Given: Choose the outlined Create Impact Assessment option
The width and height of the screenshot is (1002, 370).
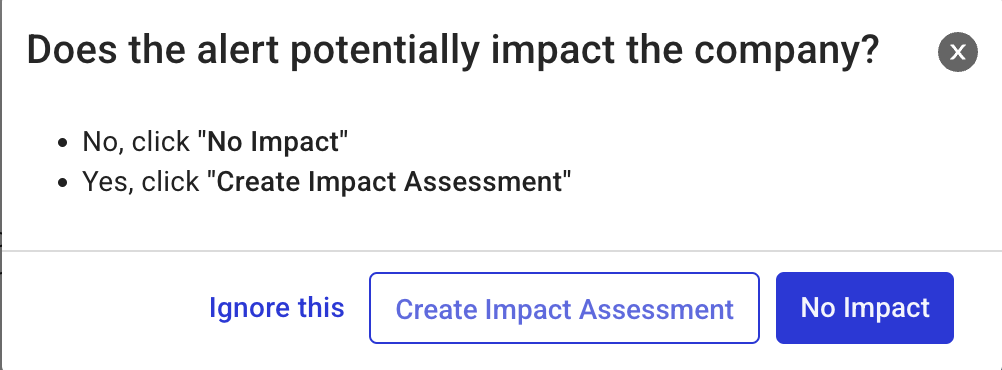Looking at the screenshot, I should (564, 308).
